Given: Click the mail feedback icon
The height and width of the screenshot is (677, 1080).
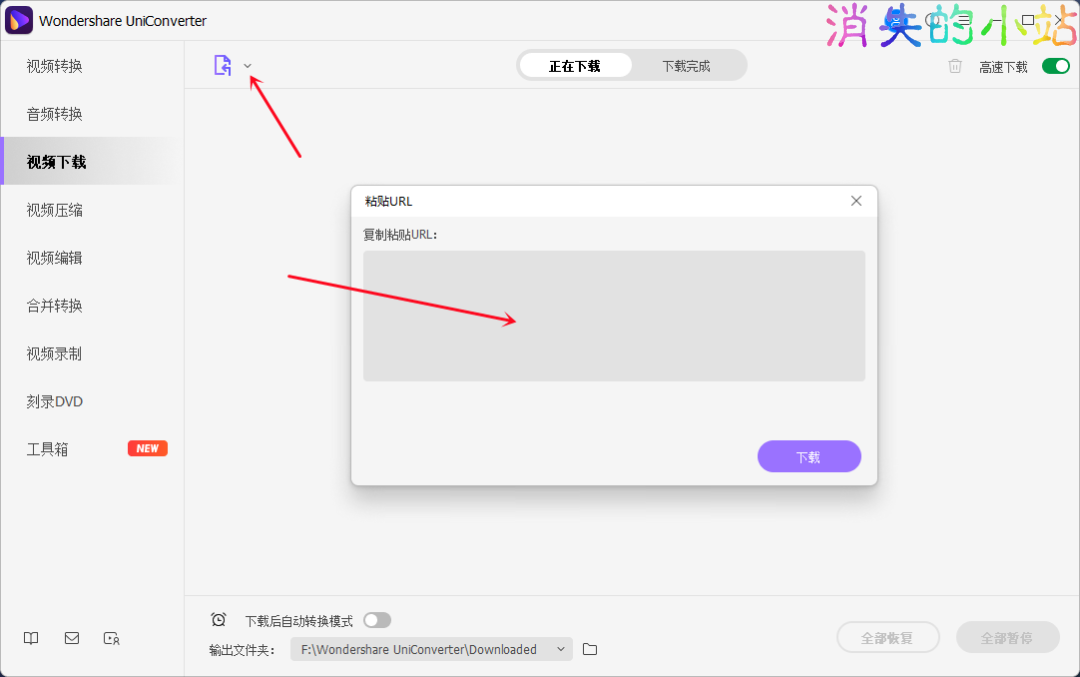Looking at the screenshot, I should 71,638.
